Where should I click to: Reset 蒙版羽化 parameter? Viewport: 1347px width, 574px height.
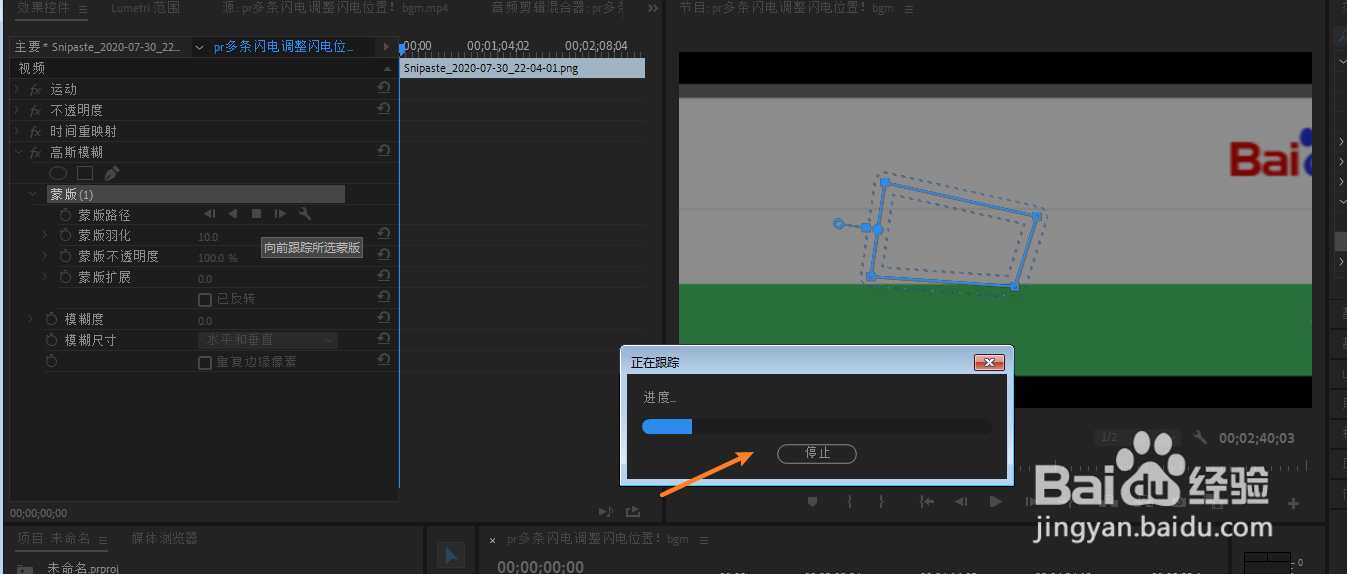[x=383, y=234]
